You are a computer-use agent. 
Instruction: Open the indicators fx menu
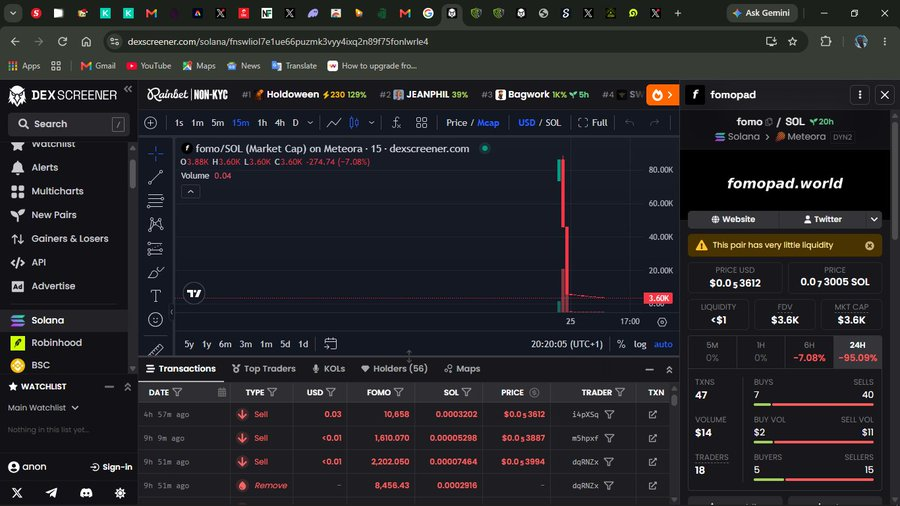tap(396, 123)
